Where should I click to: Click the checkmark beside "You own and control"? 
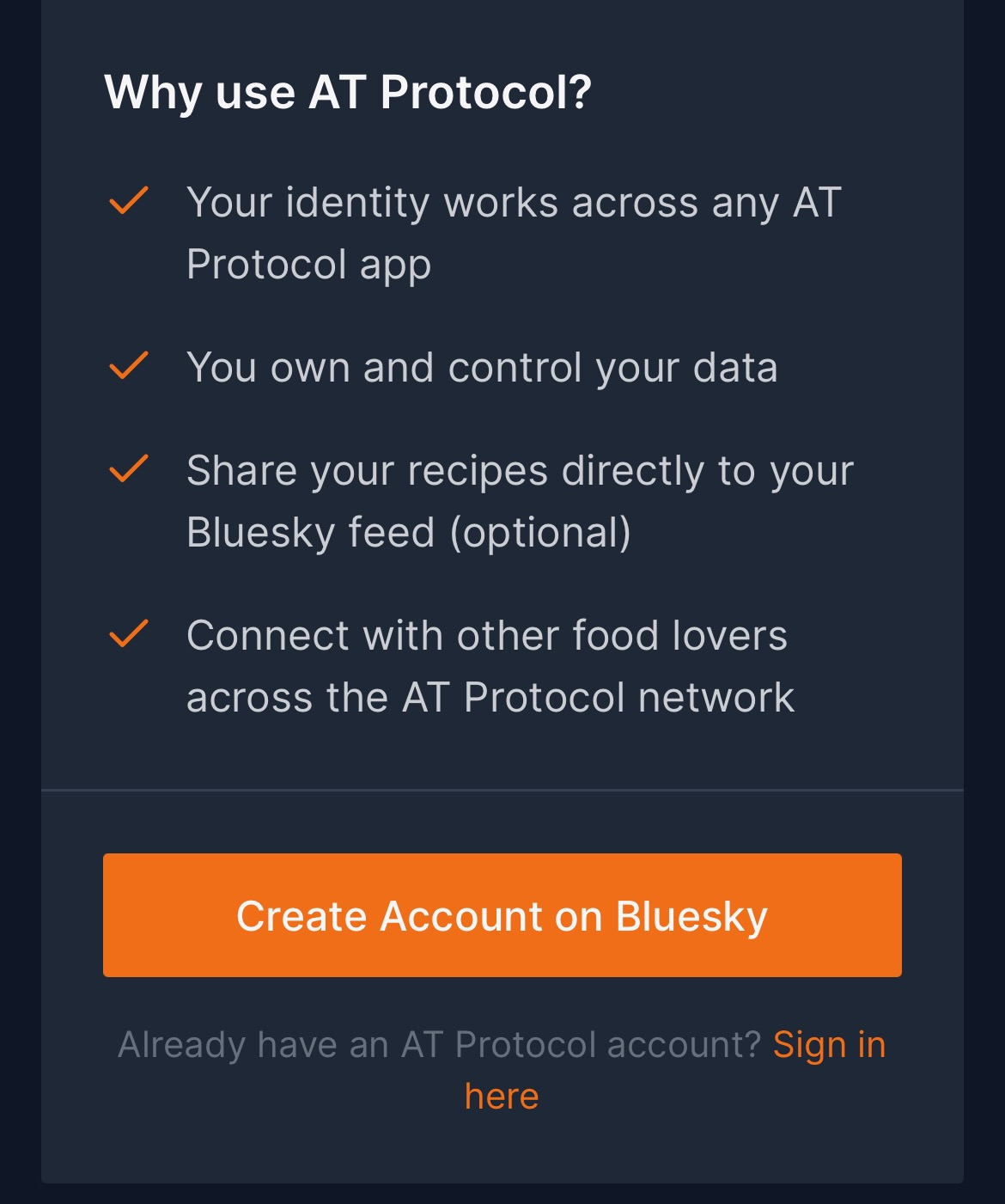129,367
